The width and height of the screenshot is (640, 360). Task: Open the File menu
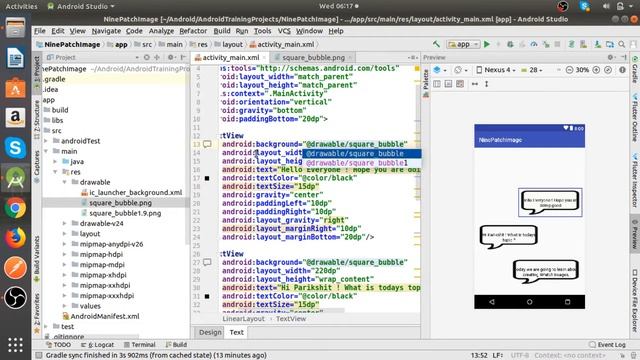point(40,31)
